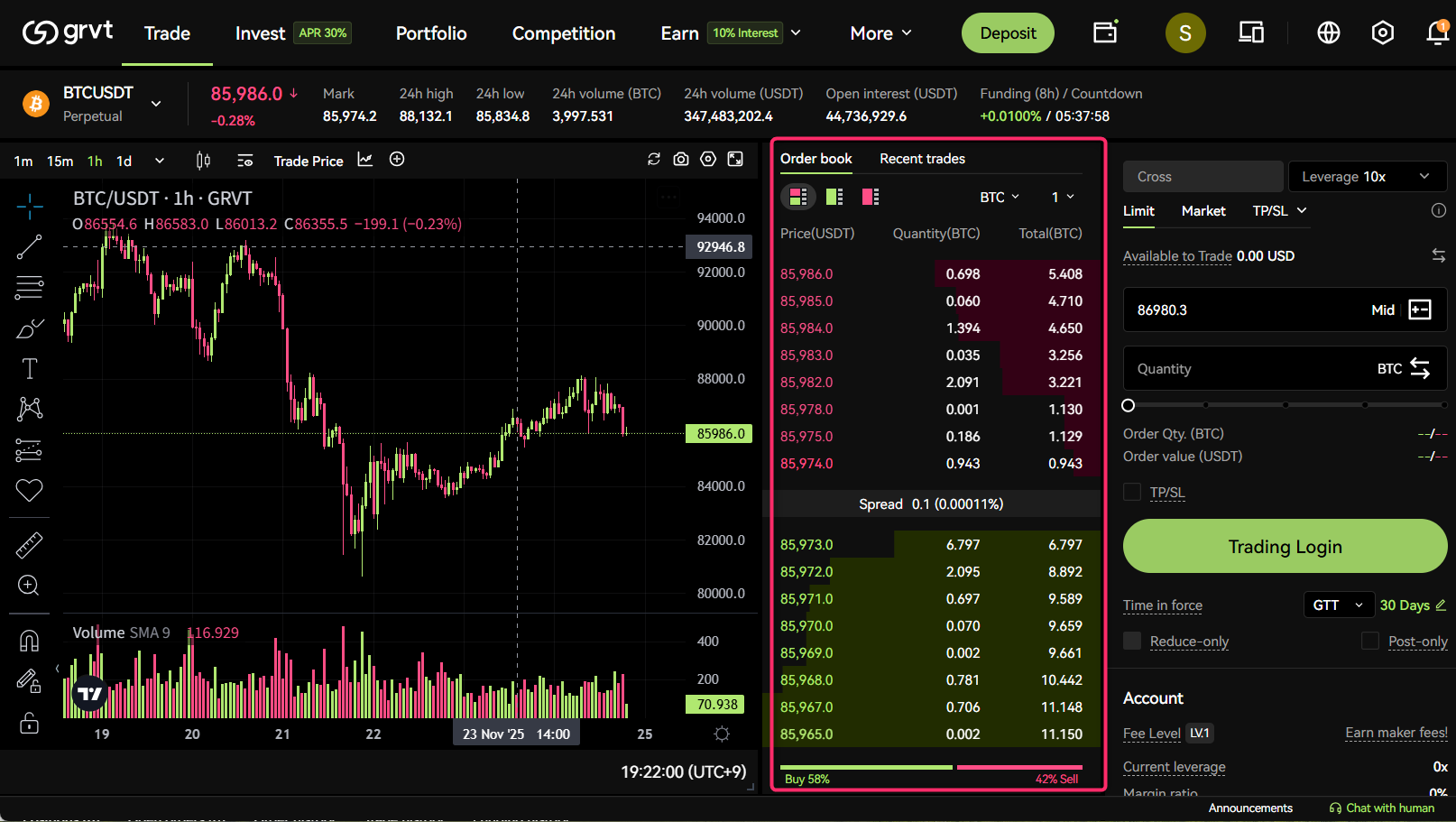Open the GTT time in force dropdown
The width and height of the screenshot is (1456, 822).
(x=1338, y=605)
